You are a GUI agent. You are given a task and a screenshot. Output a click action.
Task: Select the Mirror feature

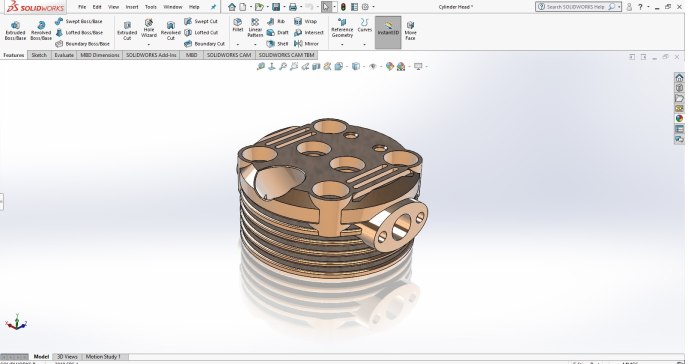(306, 44)
